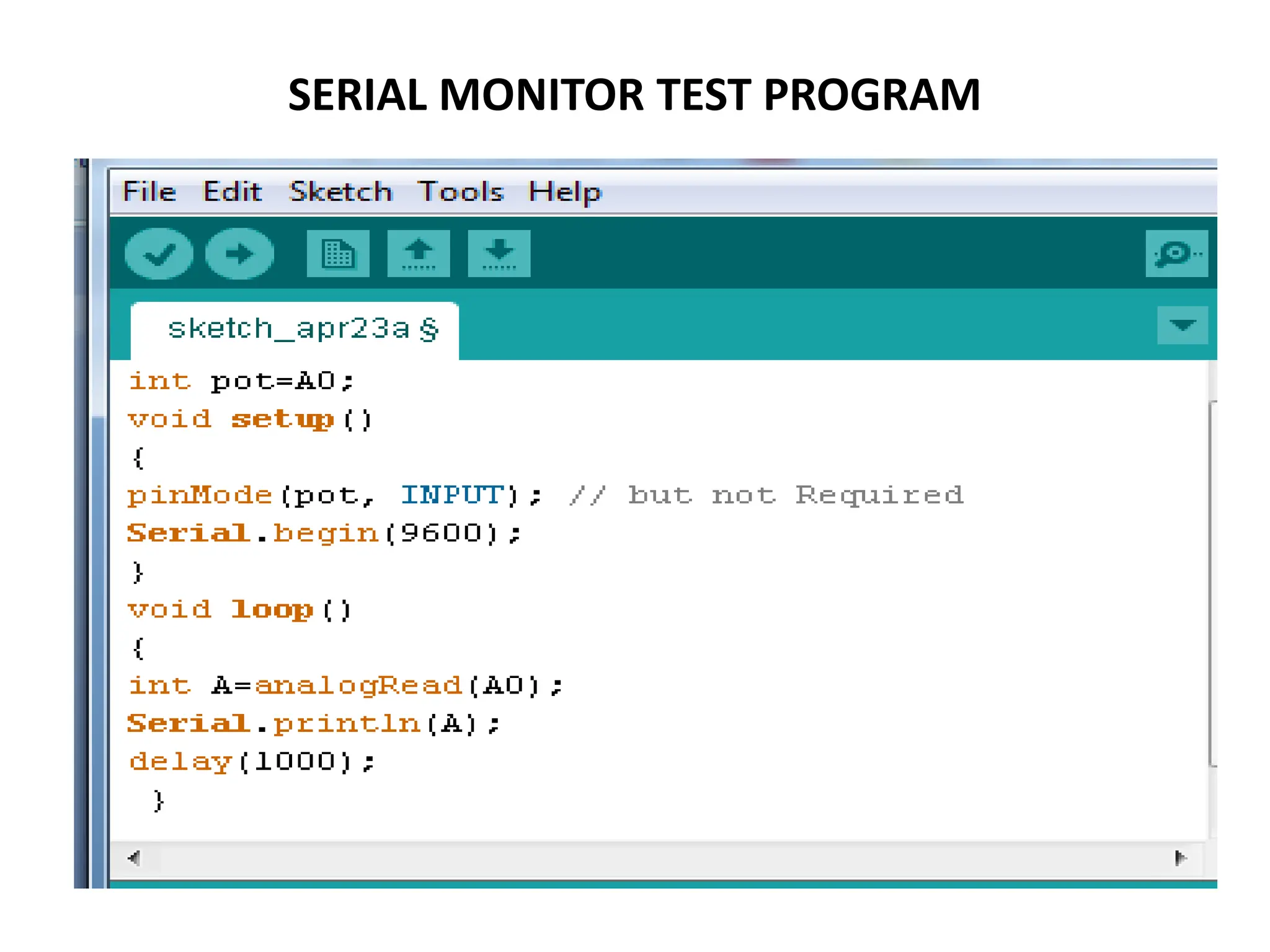The width and height of the screenshot is (1270, 952).
Task: Open the Serial Monitor magnifier icon
Action: pyautogui.click(x=1176, y=253)
